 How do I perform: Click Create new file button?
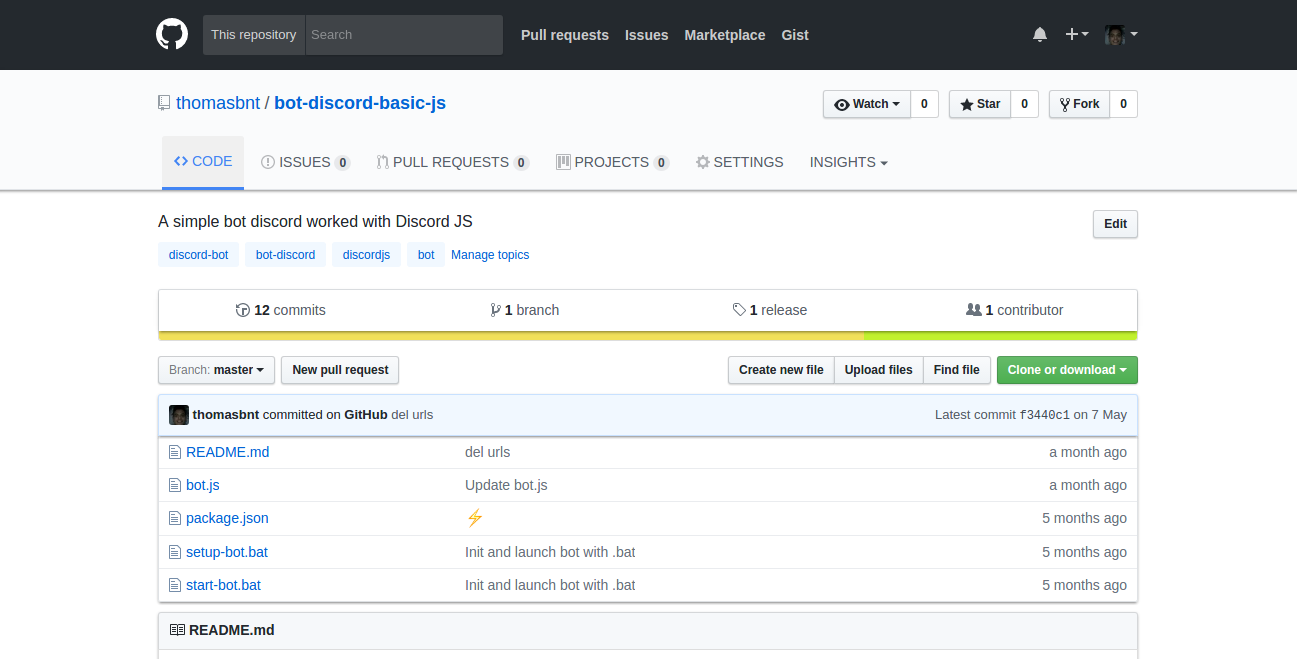(781, 370)
